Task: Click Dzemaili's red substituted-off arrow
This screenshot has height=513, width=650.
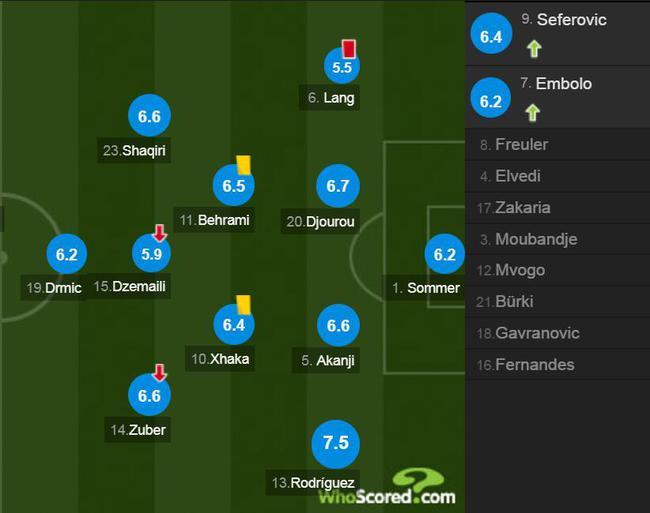Action: point(160,233)
